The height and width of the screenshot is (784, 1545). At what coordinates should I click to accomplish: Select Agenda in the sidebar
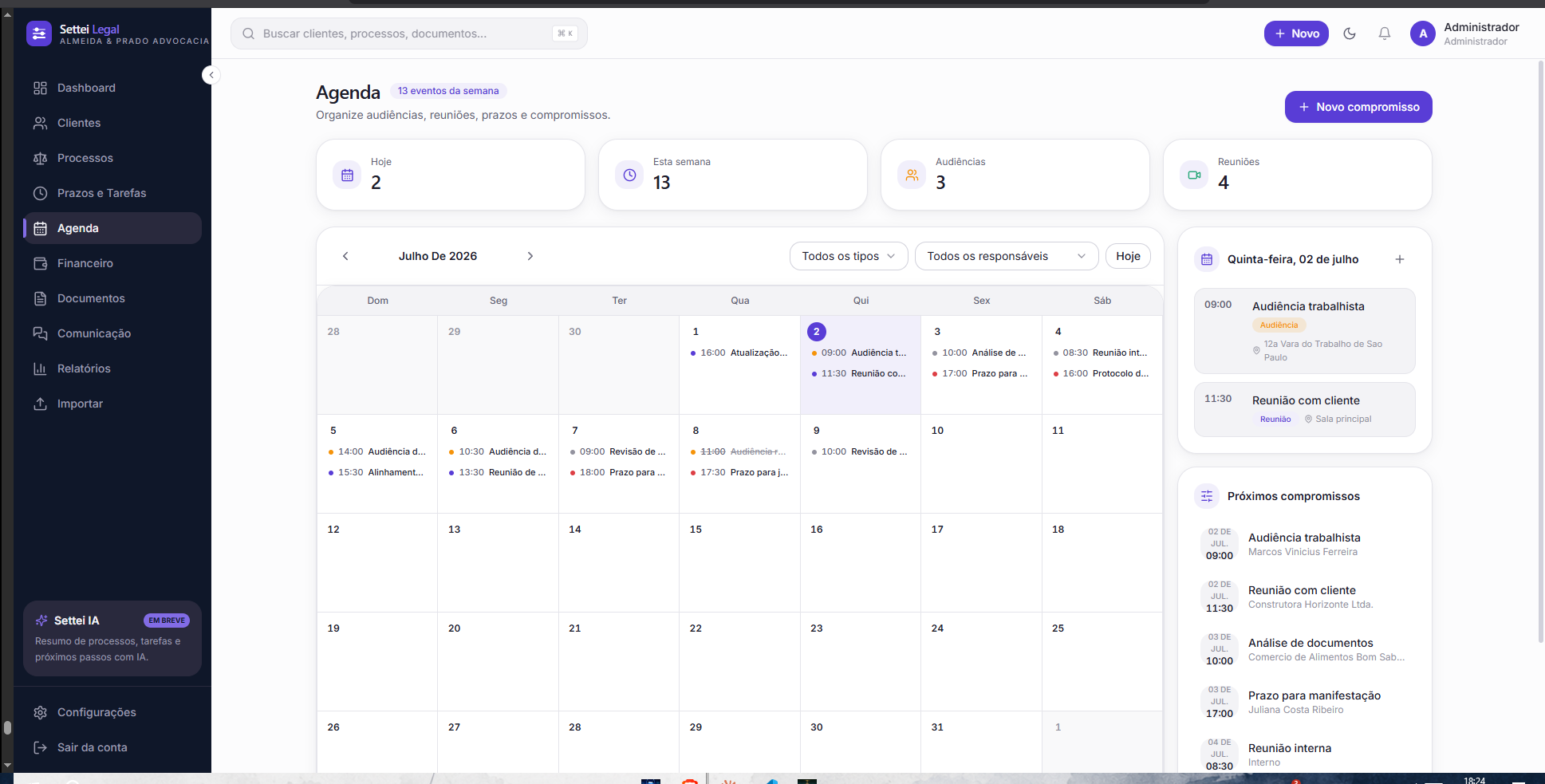point(112,228)
